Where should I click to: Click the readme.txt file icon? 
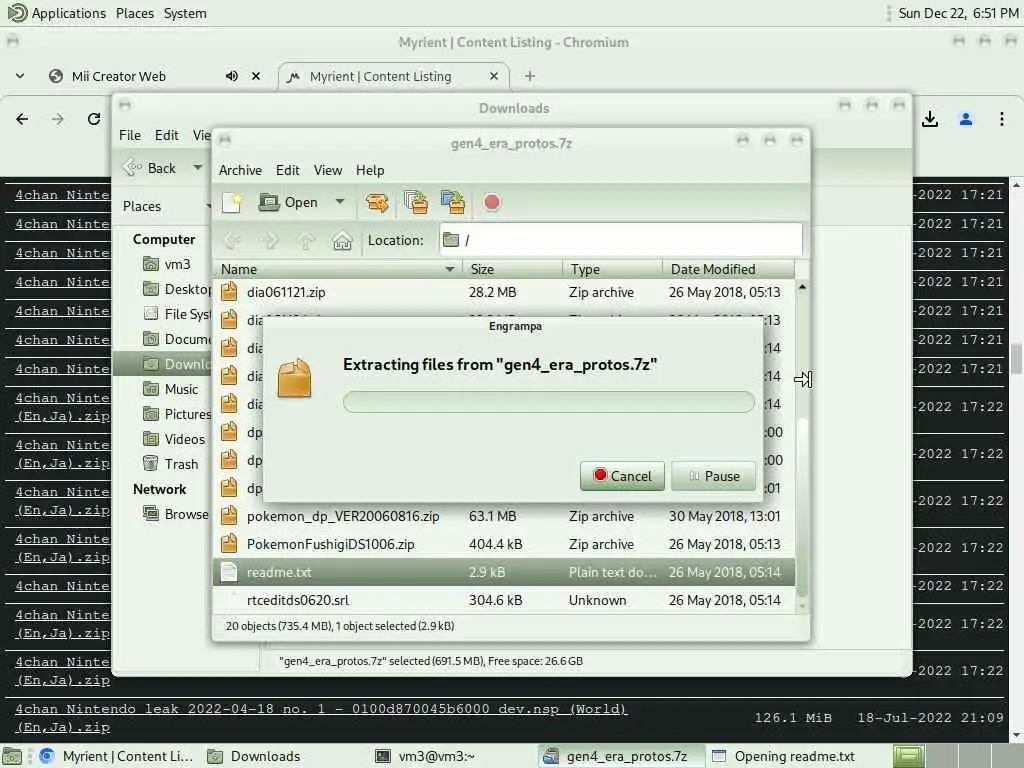pos(229,572)
